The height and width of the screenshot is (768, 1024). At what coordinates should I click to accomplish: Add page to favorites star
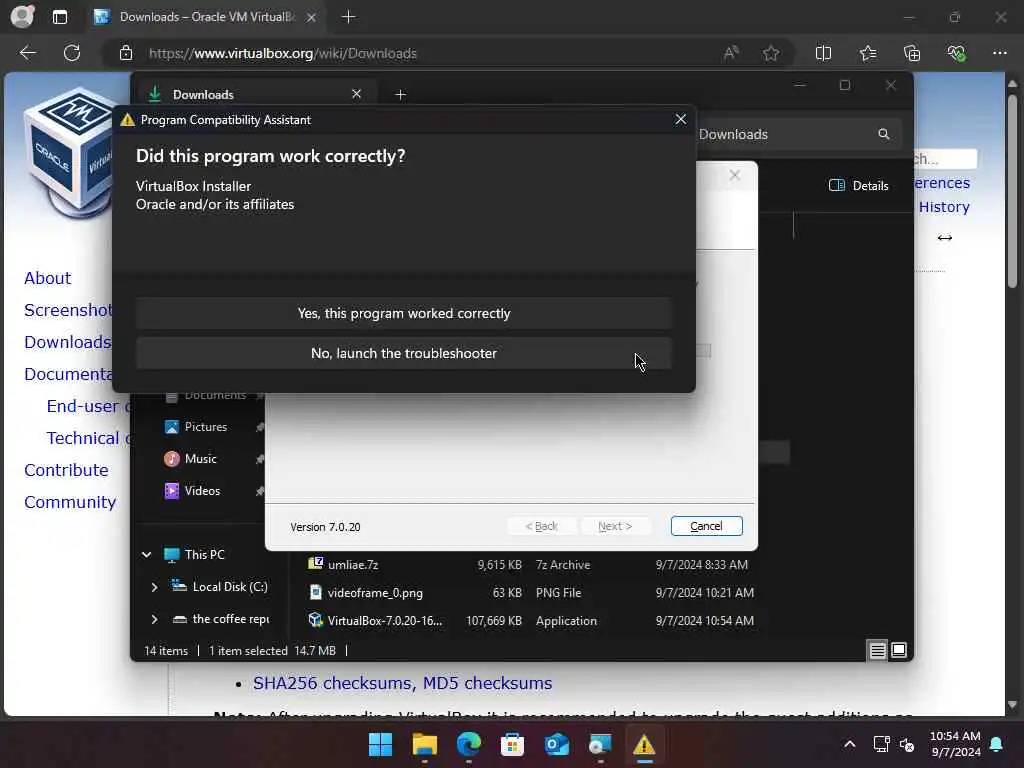[x=771, y=53]
